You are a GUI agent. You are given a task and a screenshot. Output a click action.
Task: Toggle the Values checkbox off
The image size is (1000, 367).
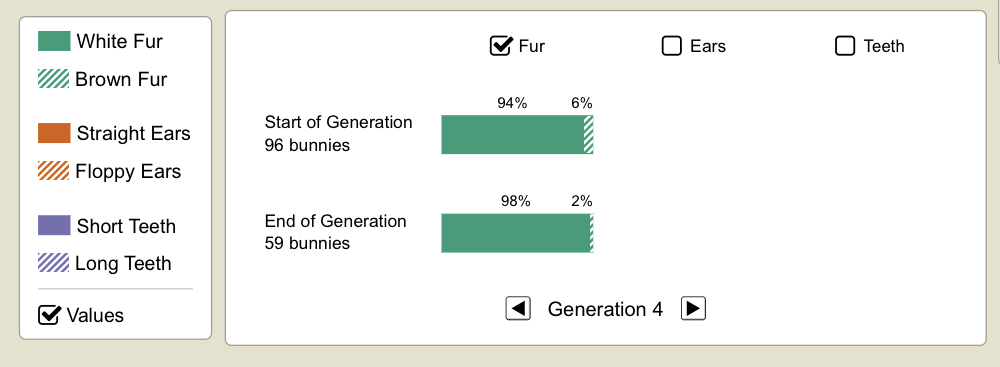49,315
